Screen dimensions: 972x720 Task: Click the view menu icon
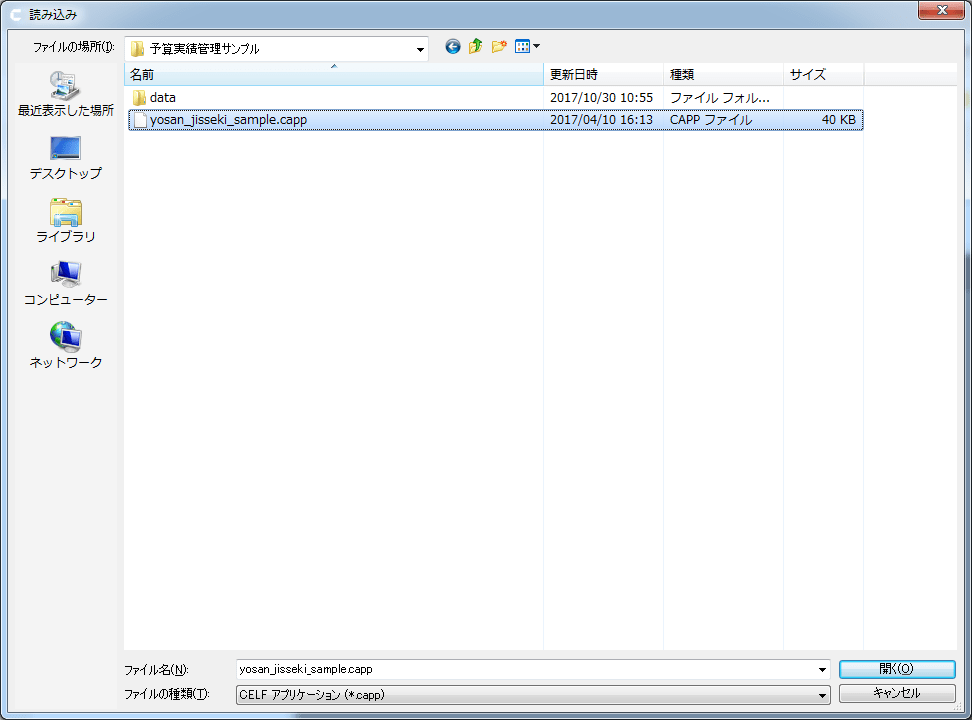pyautogui.click(x=522, y=47)
